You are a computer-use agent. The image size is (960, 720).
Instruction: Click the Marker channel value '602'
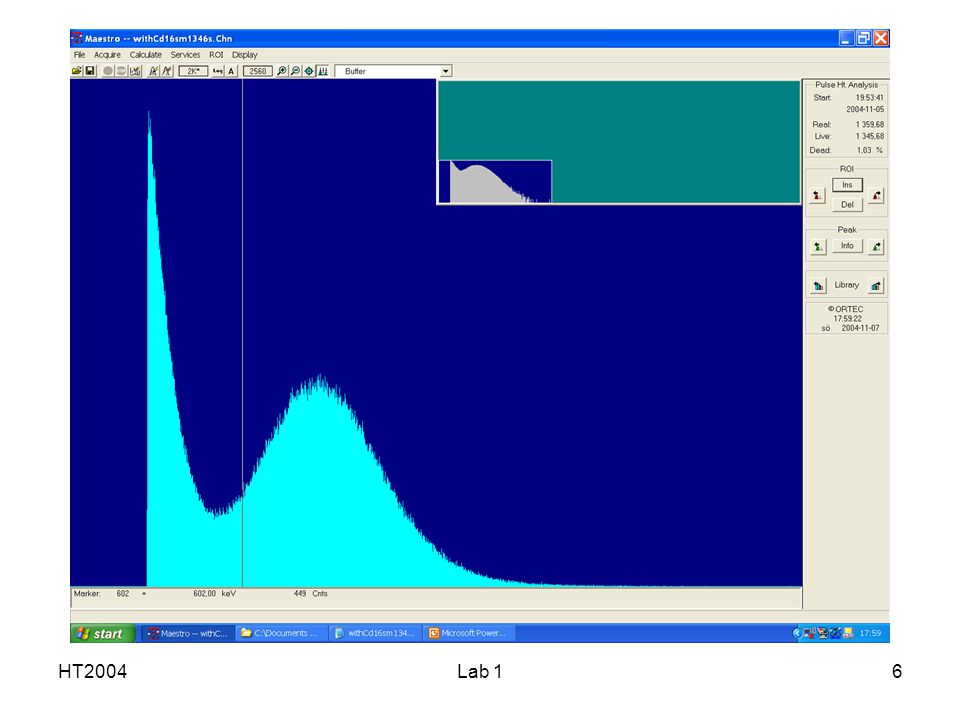(x=123, y=594)
